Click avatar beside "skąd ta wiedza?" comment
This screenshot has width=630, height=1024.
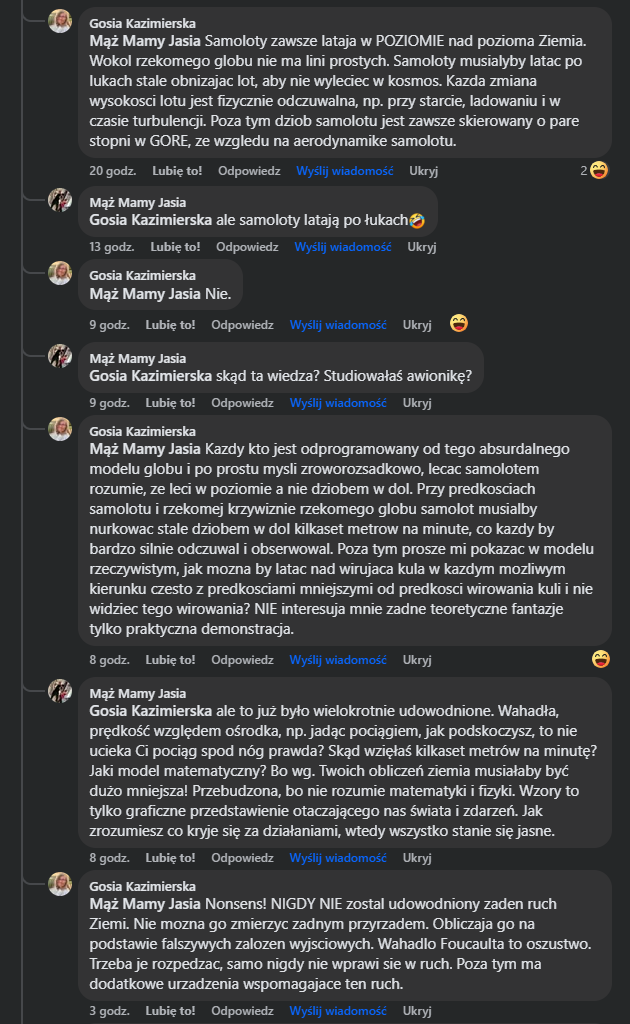(60, 356)
